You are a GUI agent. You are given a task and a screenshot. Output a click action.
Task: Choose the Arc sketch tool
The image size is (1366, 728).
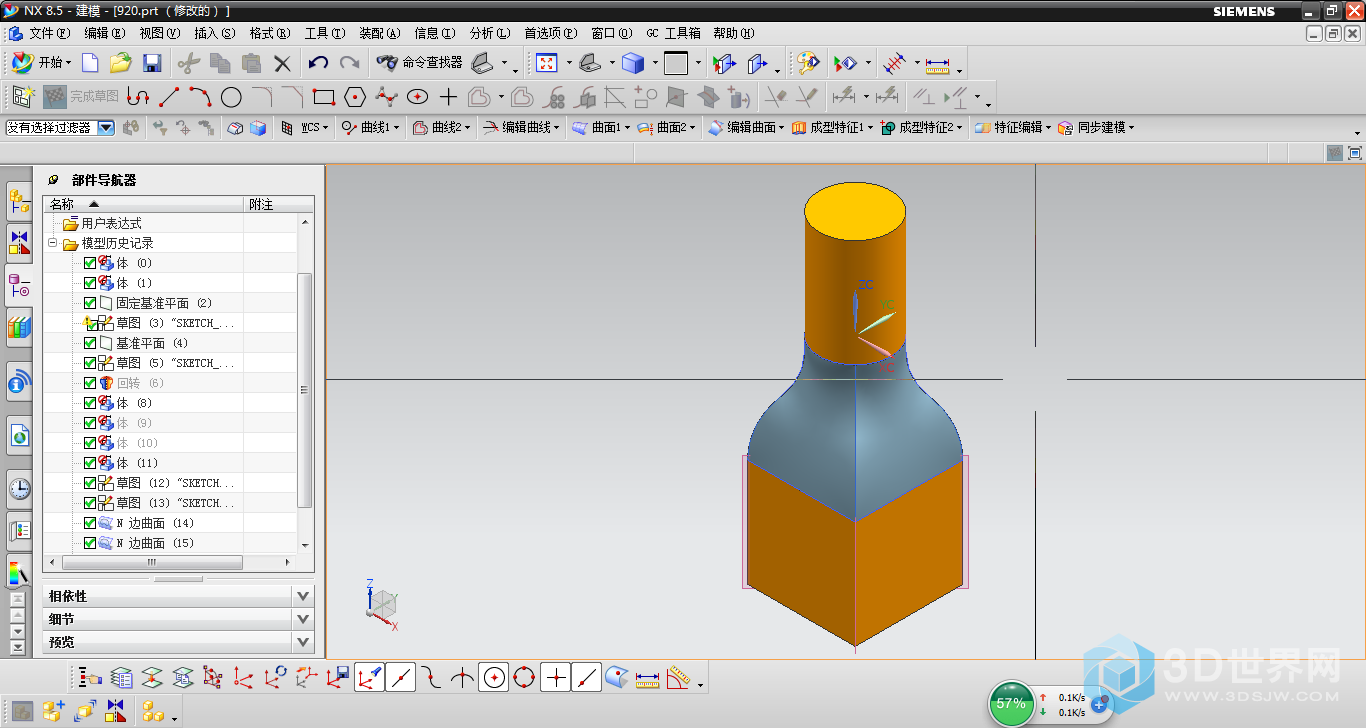(x=200, y=97)
